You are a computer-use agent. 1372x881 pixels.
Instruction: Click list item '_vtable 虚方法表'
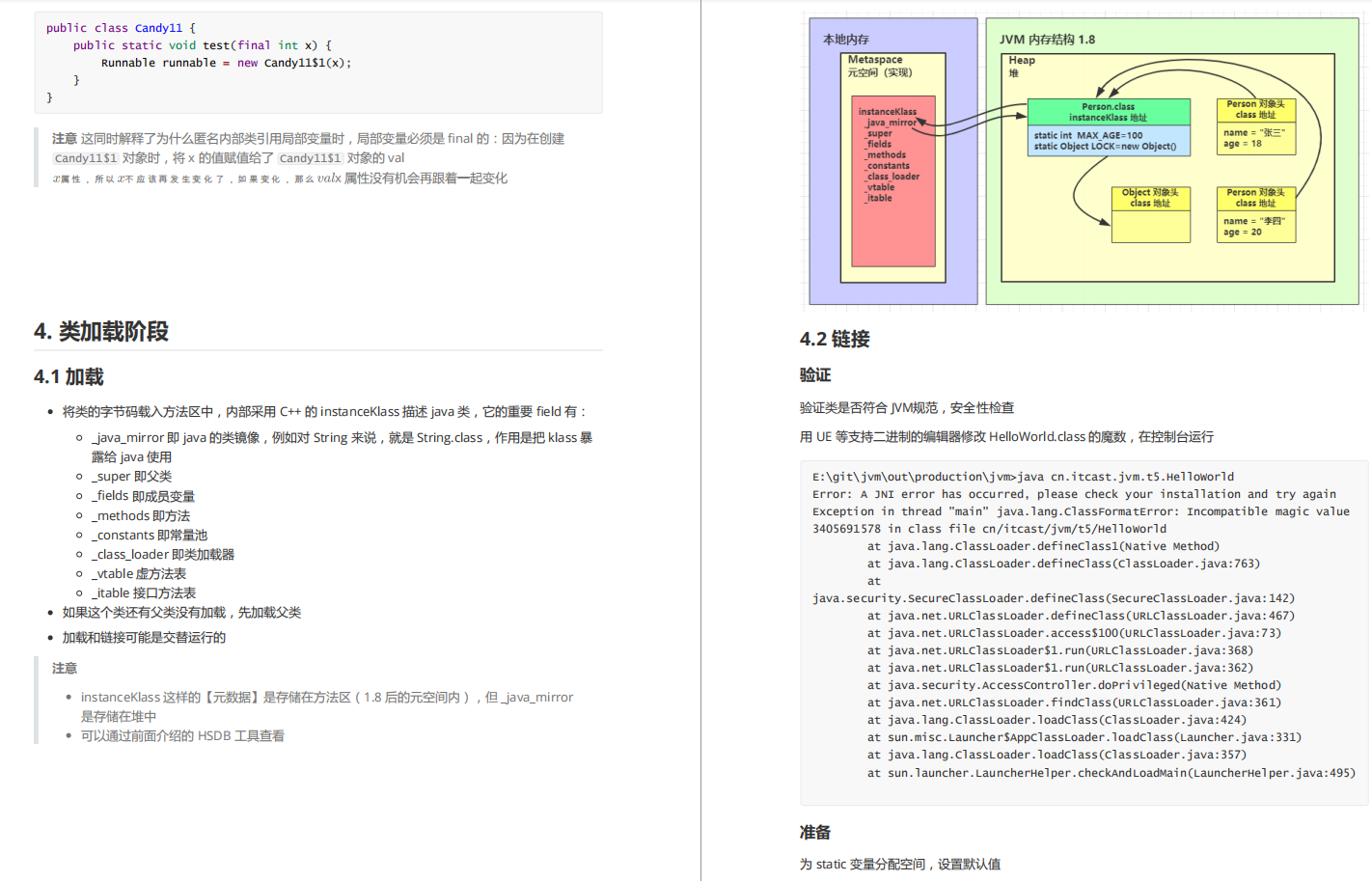click(x=139, y=574)
